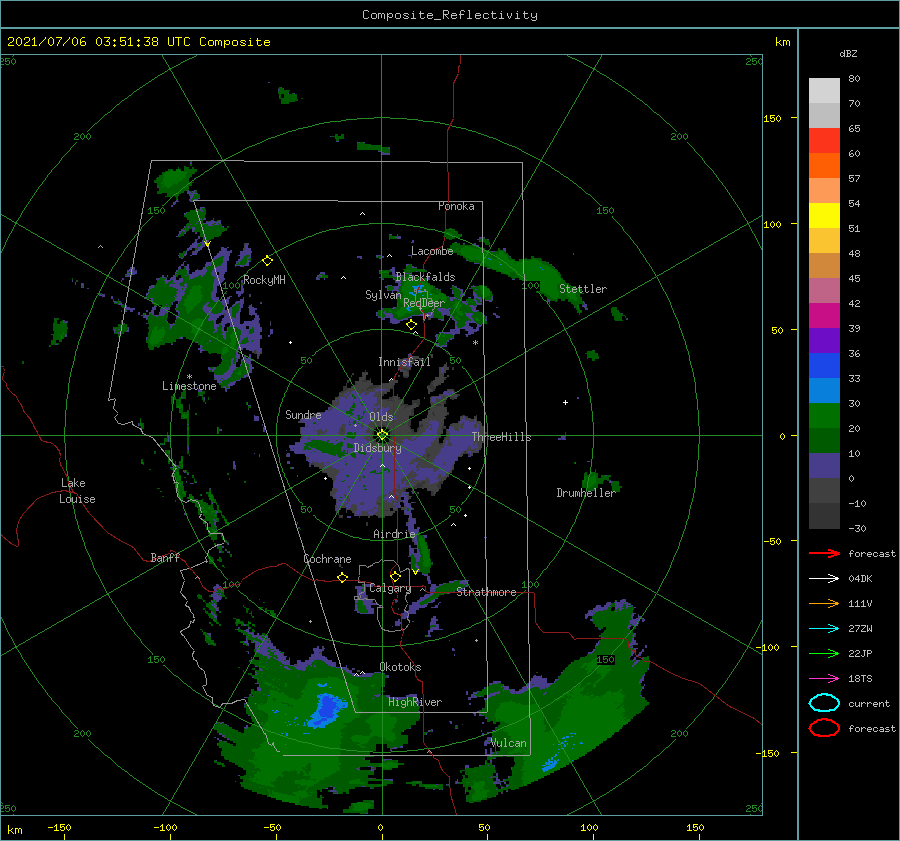The image size is (900, 841).
Task: Pick the yellow 51 dBZ color swatch
Action: (824, 216)
